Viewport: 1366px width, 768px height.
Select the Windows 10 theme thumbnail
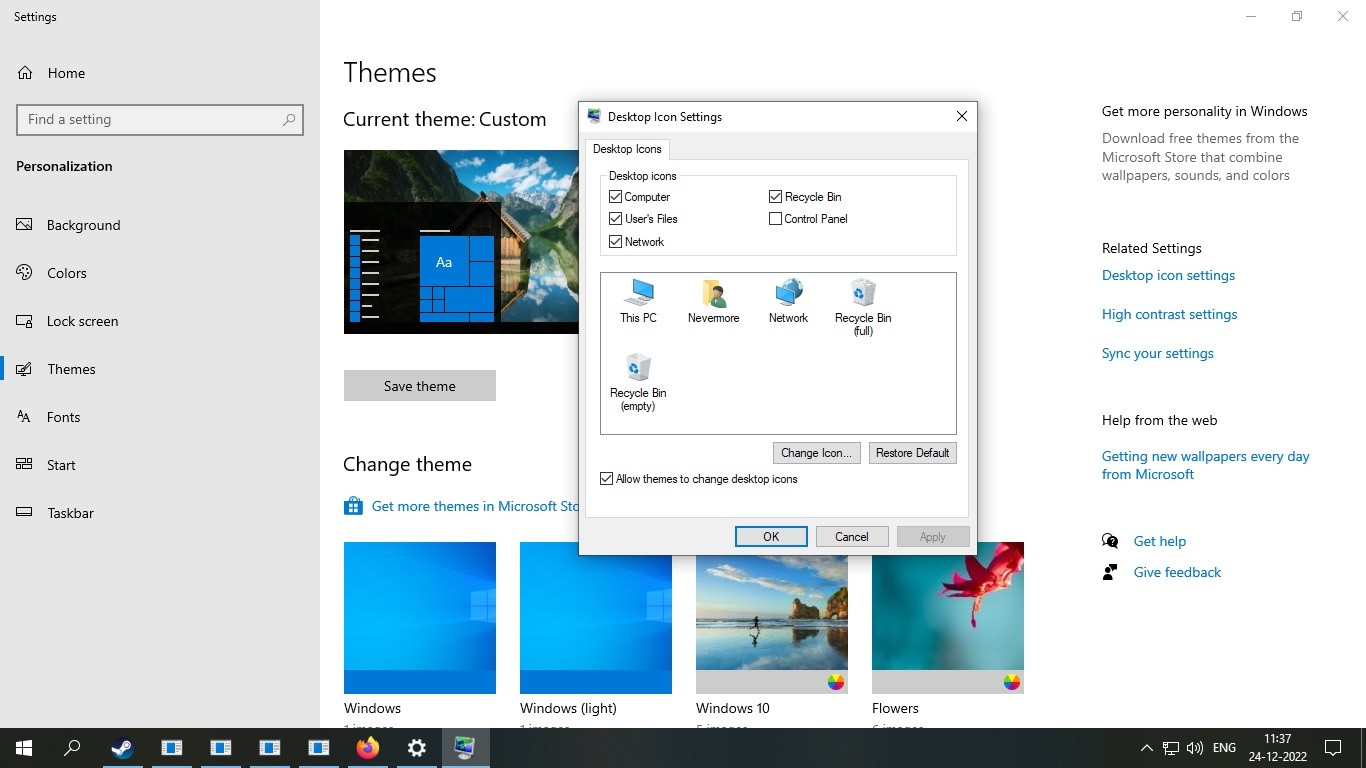pos(772,618)
